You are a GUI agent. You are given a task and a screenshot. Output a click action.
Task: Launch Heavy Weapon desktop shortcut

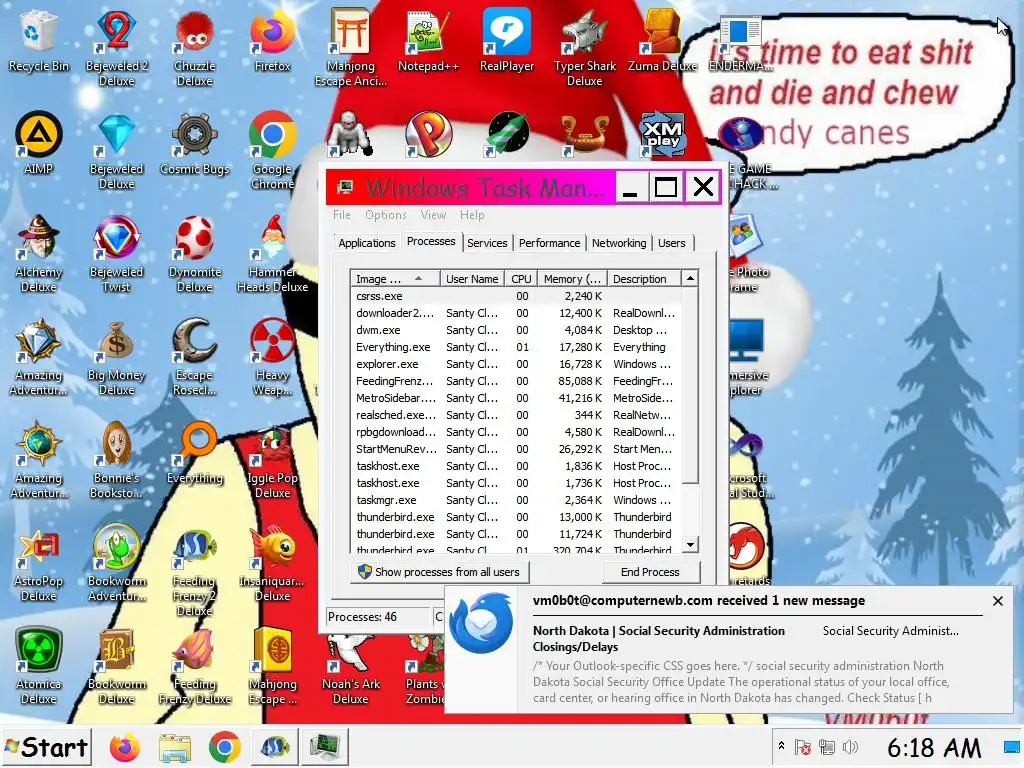pyautogui.click(x=272, y=357)
